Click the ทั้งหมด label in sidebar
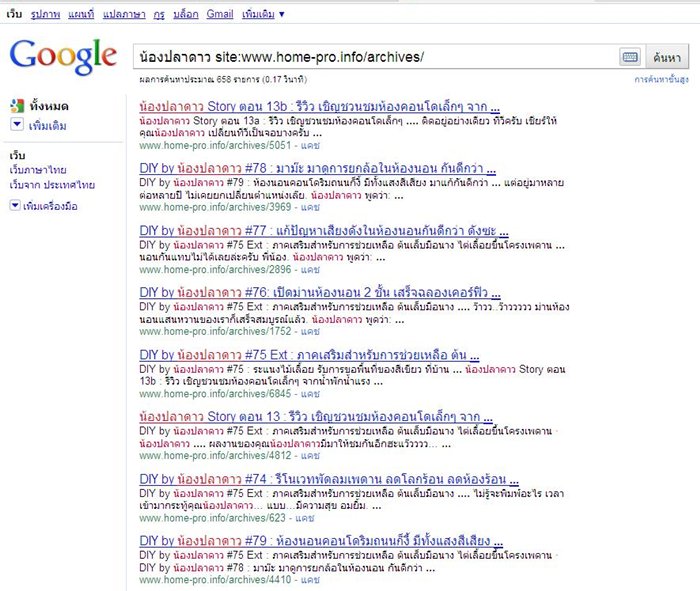Screen dimensions: 700x591 point(49,106)
